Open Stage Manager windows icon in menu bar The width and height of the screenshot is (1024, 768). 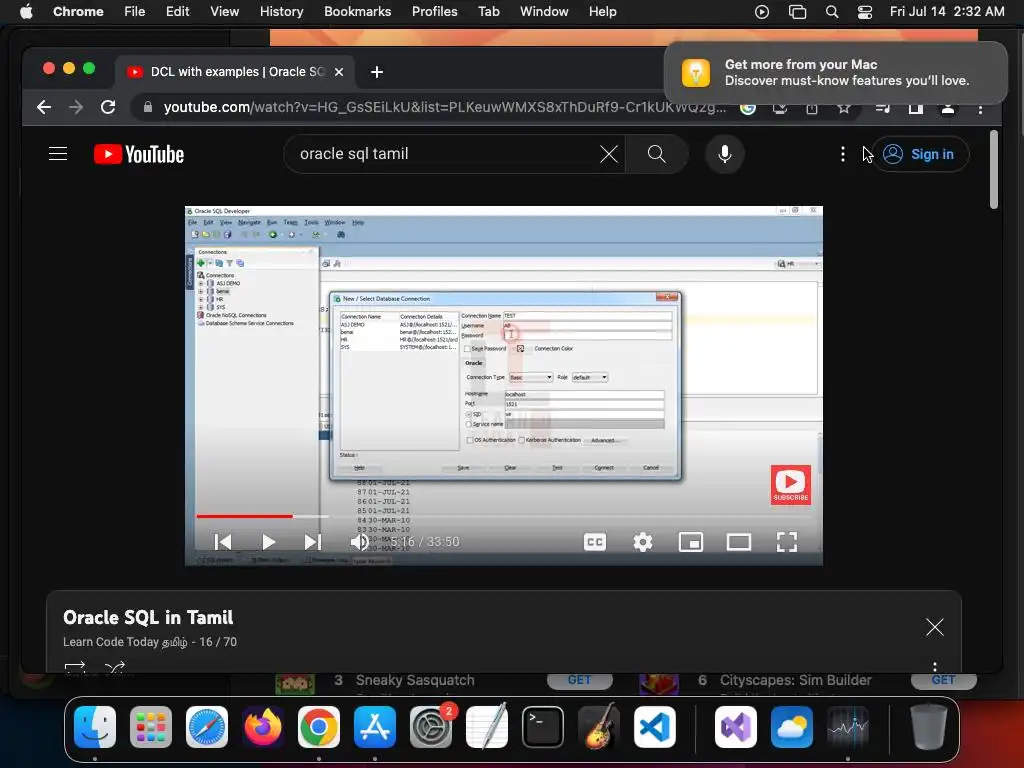tap(797, 12)
